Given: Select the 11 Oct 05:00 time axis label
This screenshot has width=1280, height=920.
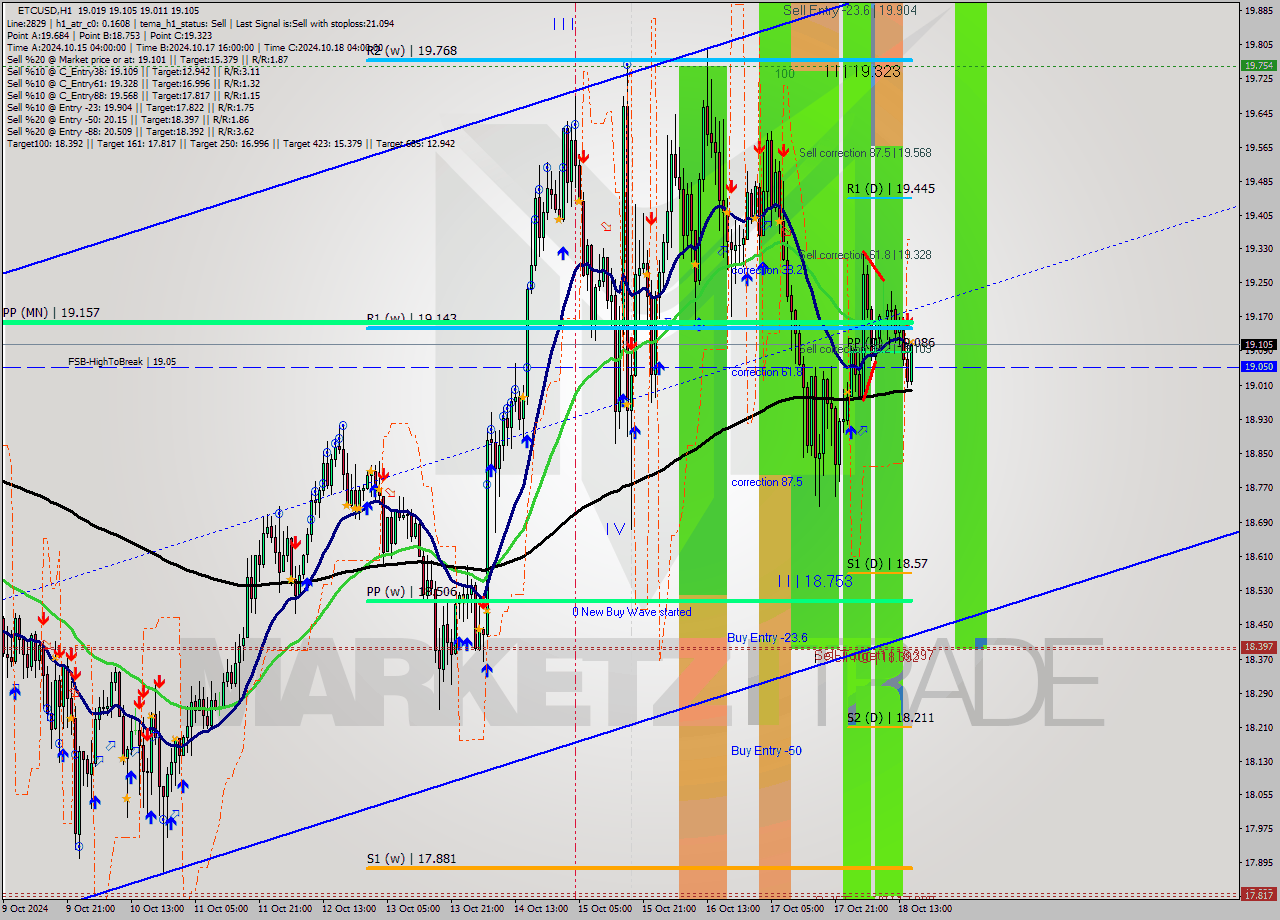Looking at the screenshot, I should pyautogui.click(x=221, y=909).
